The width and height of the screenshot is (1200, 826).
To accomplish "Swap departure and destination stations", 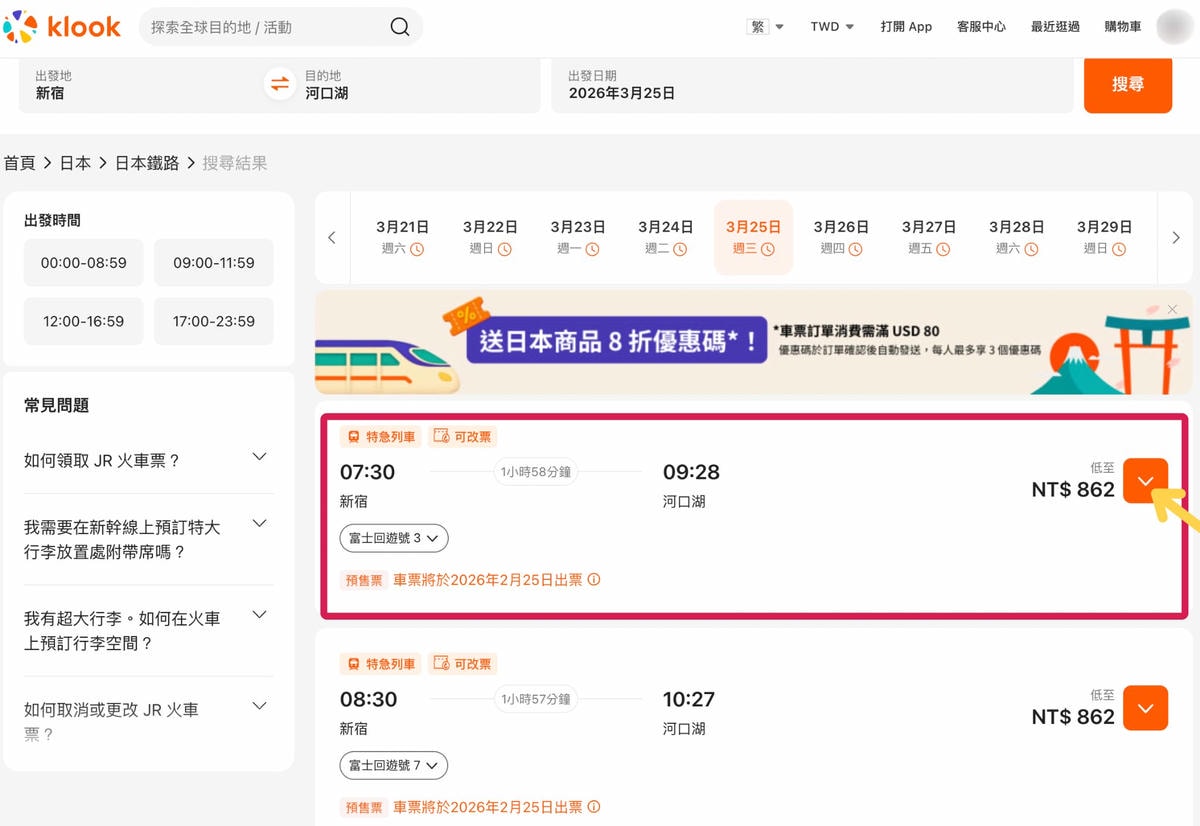I will (280, 84).
